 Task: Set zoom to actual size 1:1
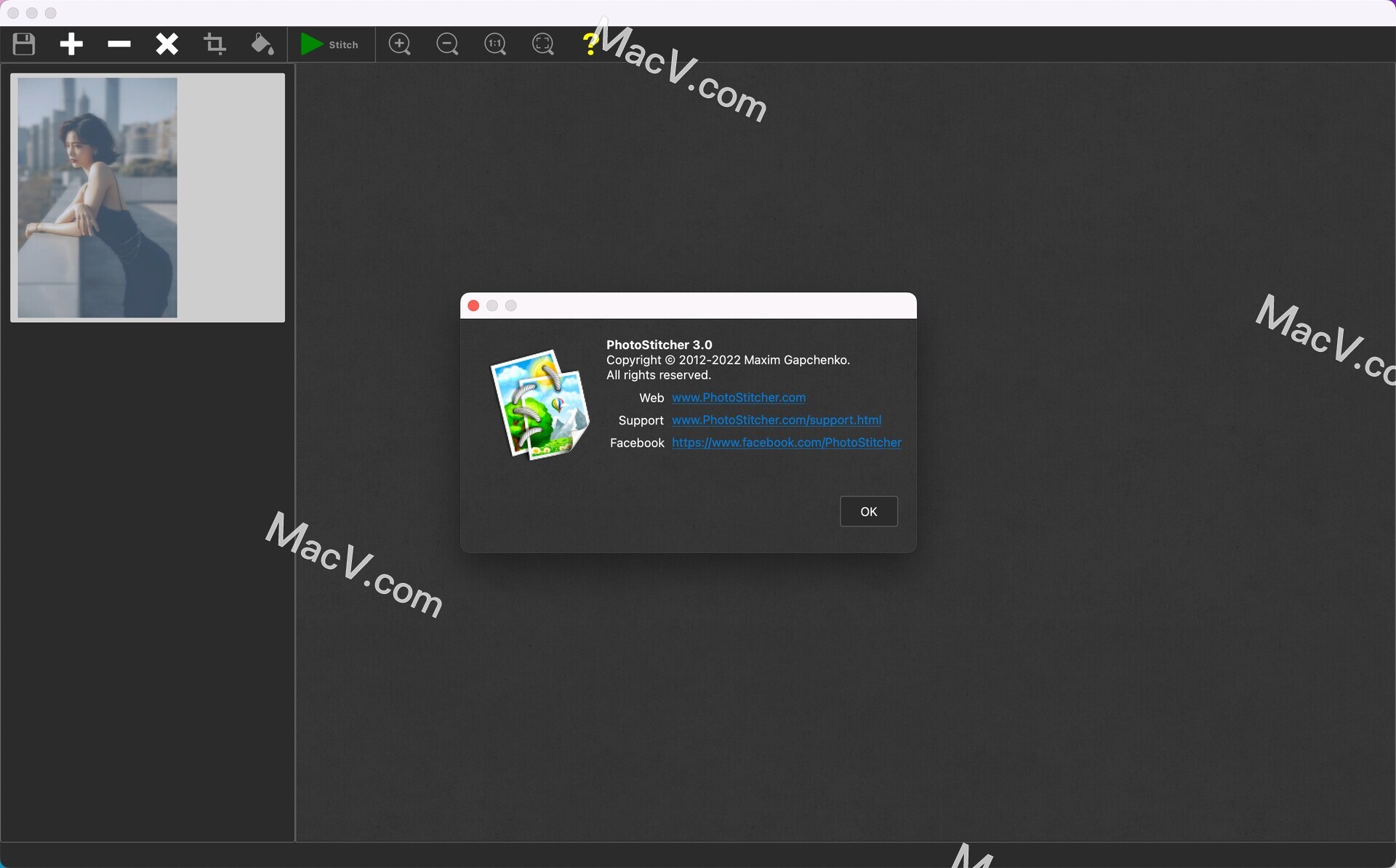pos(496,44)
